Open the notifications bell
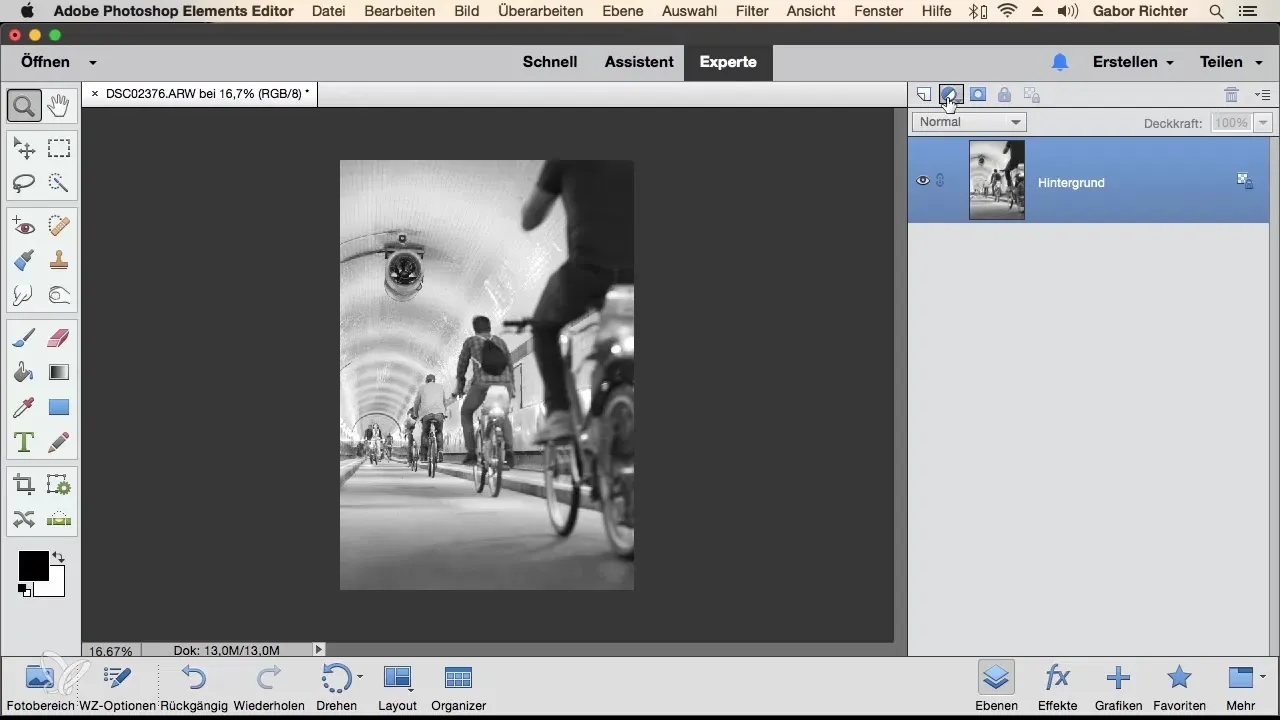1280x720 pixels. pyautogui.click(x=1060, y=62)
